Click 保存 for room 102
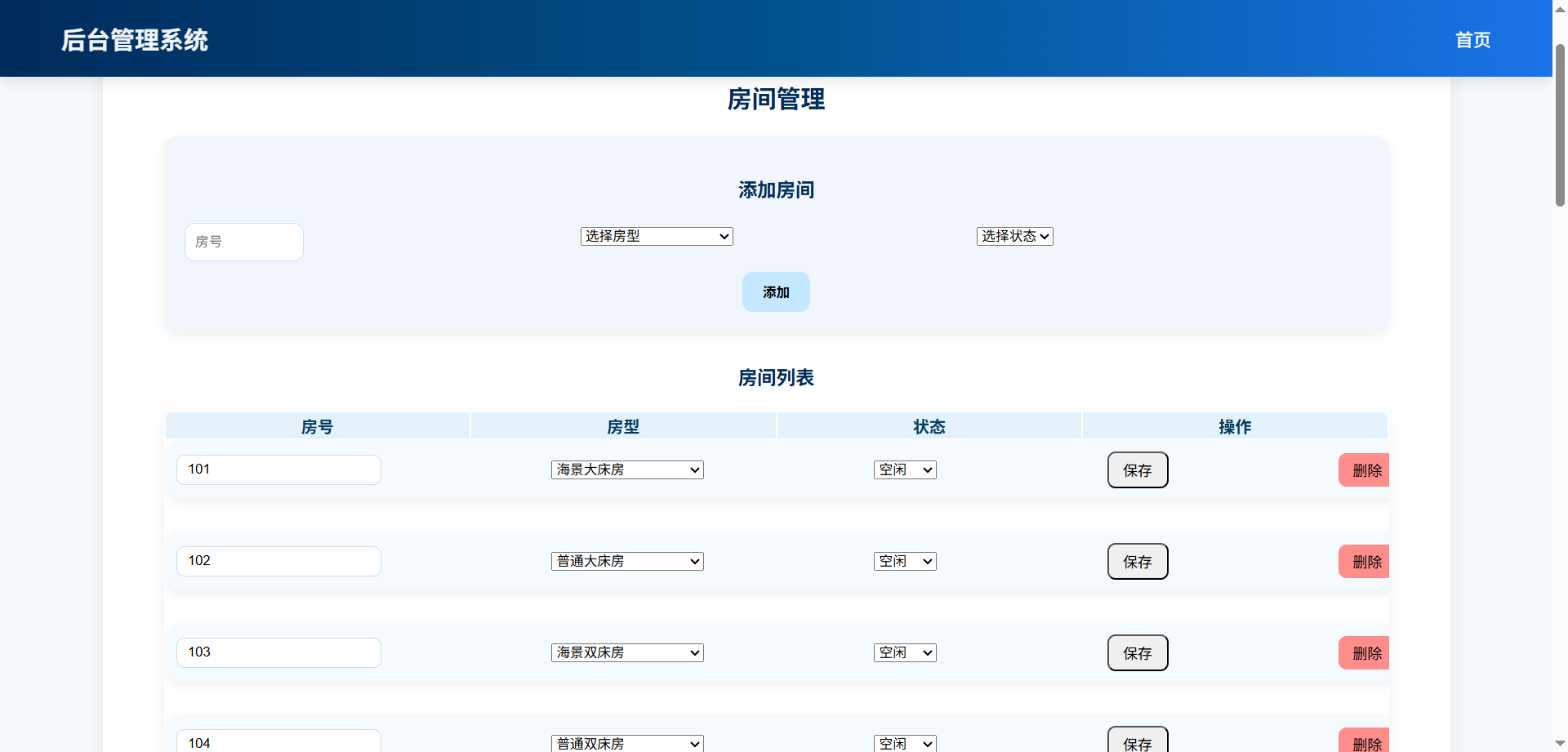 pyautogui.click(x=1137, y=561)
